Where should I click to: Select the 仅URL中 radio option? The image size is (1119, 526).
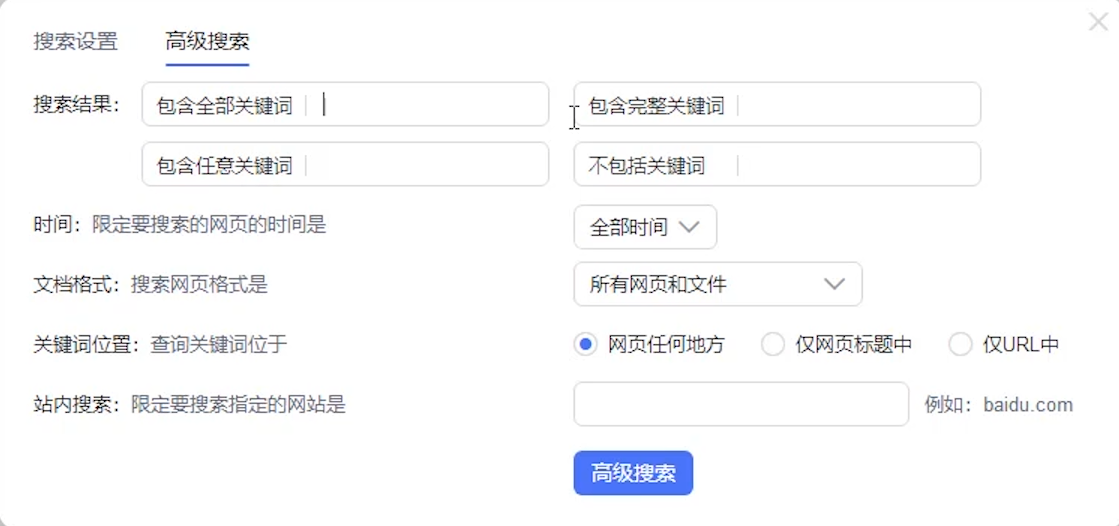(960, 345)
